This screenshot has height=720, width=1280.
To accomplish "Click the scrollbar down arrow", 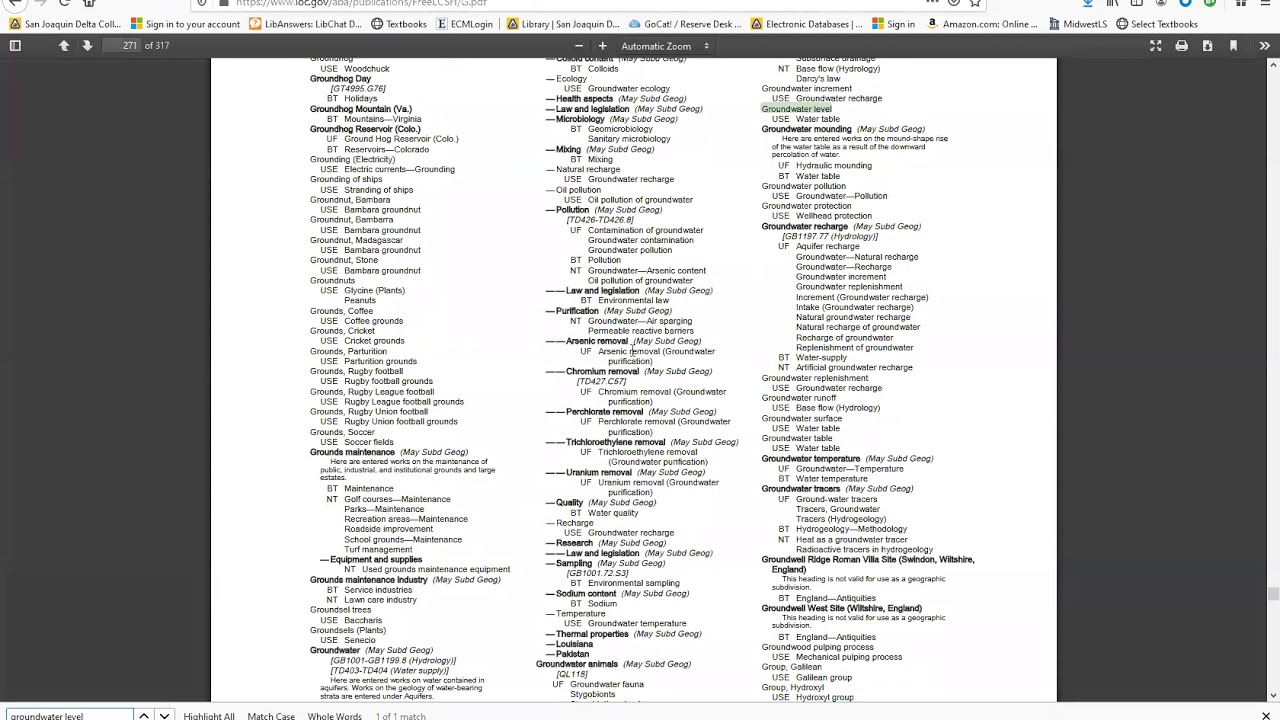I will tap(1273, 696).
